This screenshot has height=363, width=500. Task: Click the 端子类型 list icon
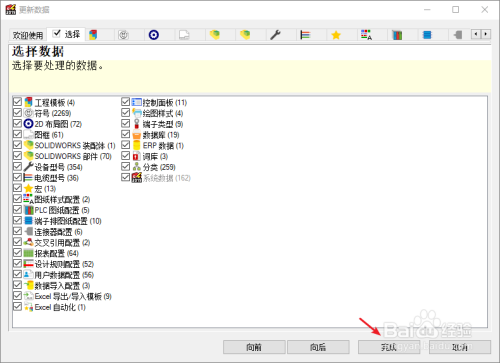pyautogui.click(x=136, y=124)
